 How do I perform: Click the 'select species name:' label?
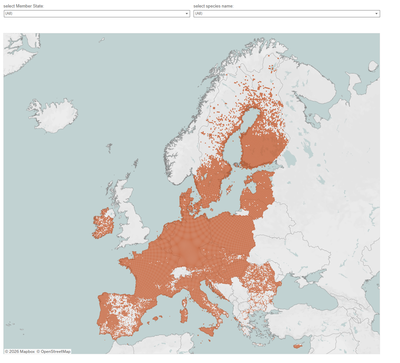point(213,6)
